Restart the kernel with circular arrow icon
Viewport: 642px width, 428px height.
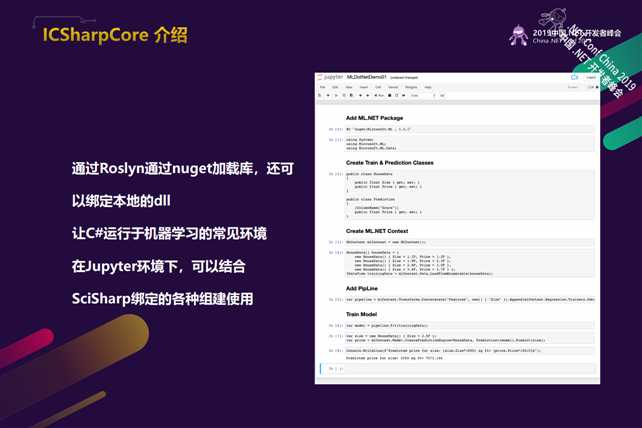pyautogui.click(x=397, y=95)
